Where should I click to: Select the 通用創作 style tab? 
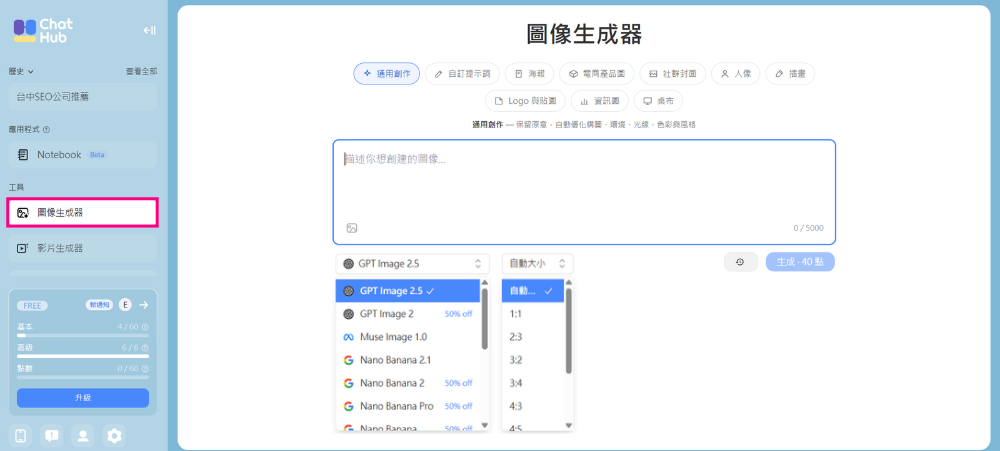click(x=386, y=73)
